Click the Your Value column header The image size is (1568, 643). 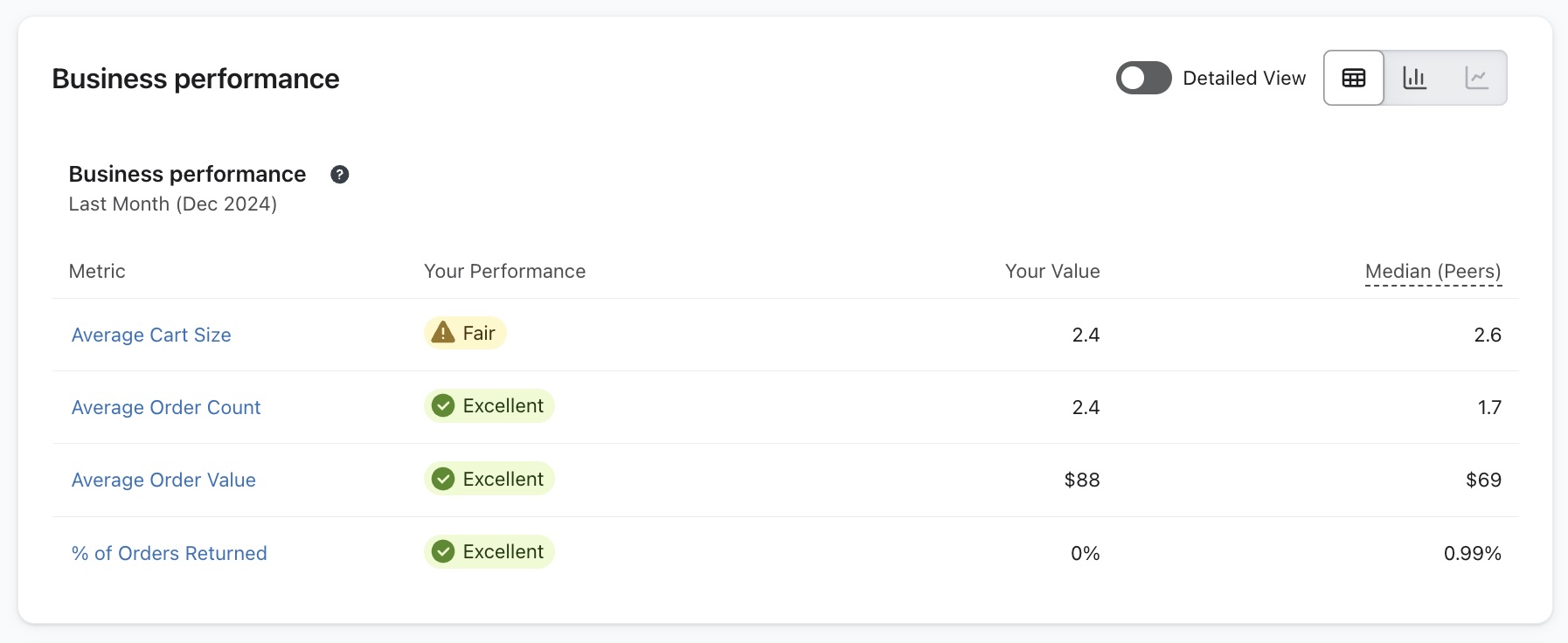click(x=1051, y=272)
